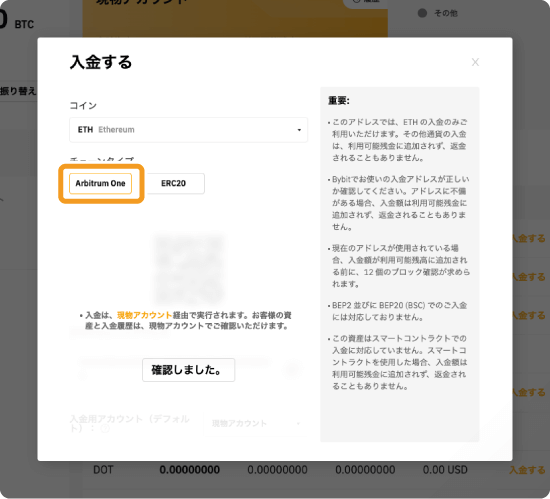
Task: Click the 0.00 USD value in DOT row
Action: coord(445,470)
